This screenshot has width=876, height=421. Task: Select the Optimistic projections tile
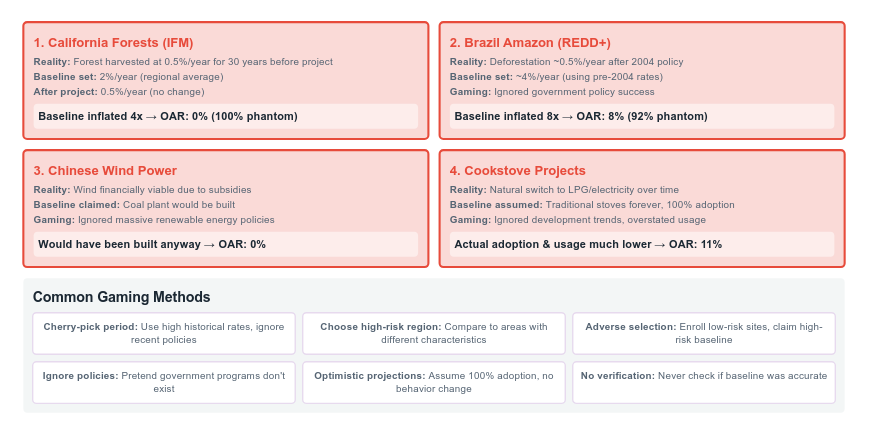434,382
